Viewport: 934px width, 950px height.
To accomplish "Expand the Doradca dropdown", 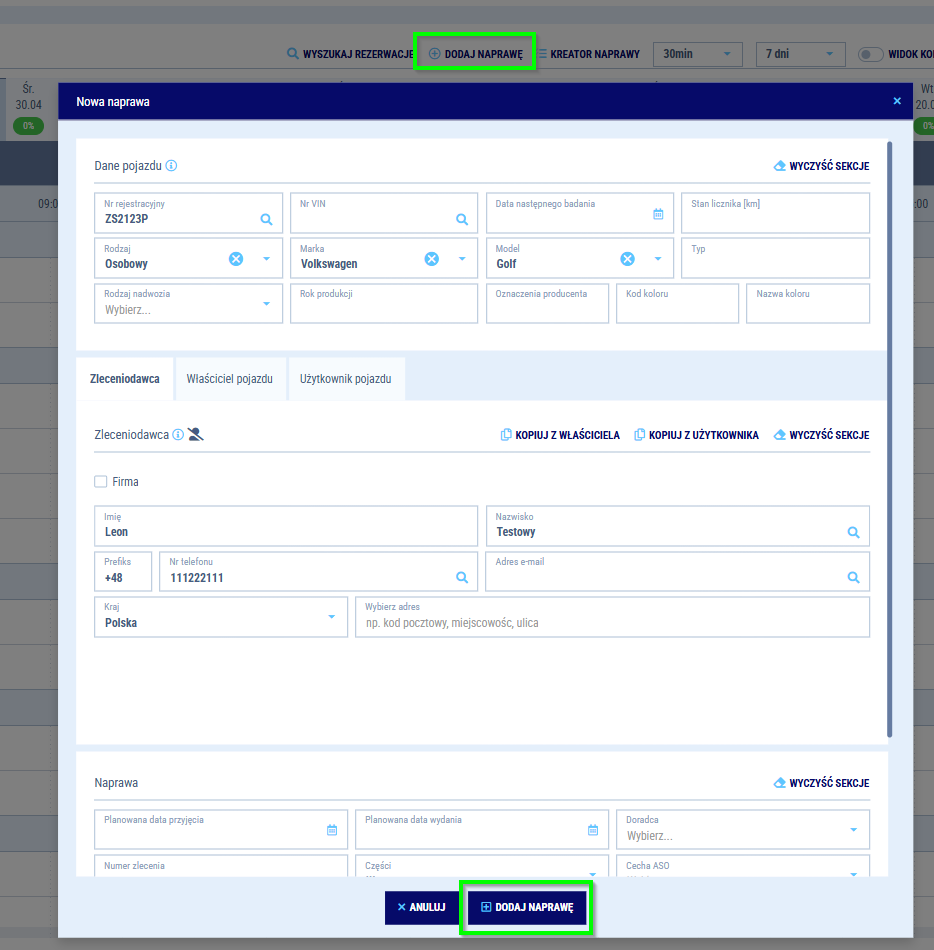I will (x=853, y=830).
